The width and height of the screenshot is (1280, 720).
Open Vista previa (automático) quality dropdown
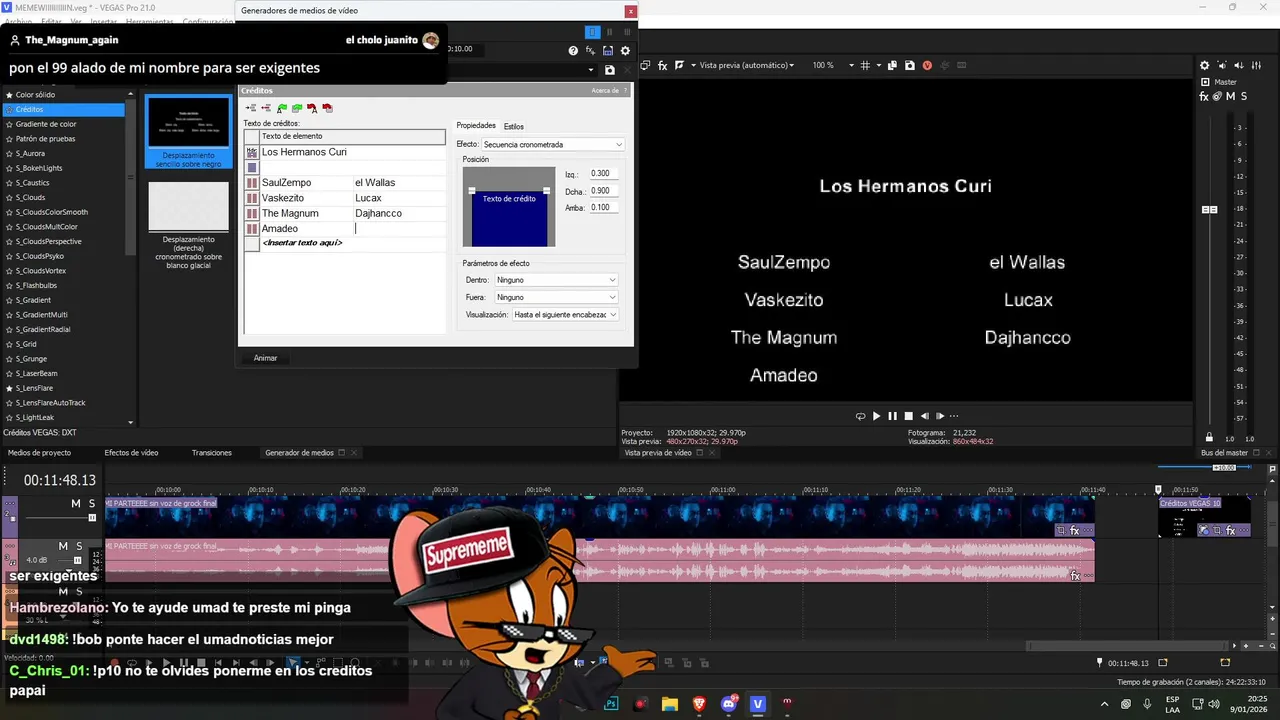click(746, 65)
